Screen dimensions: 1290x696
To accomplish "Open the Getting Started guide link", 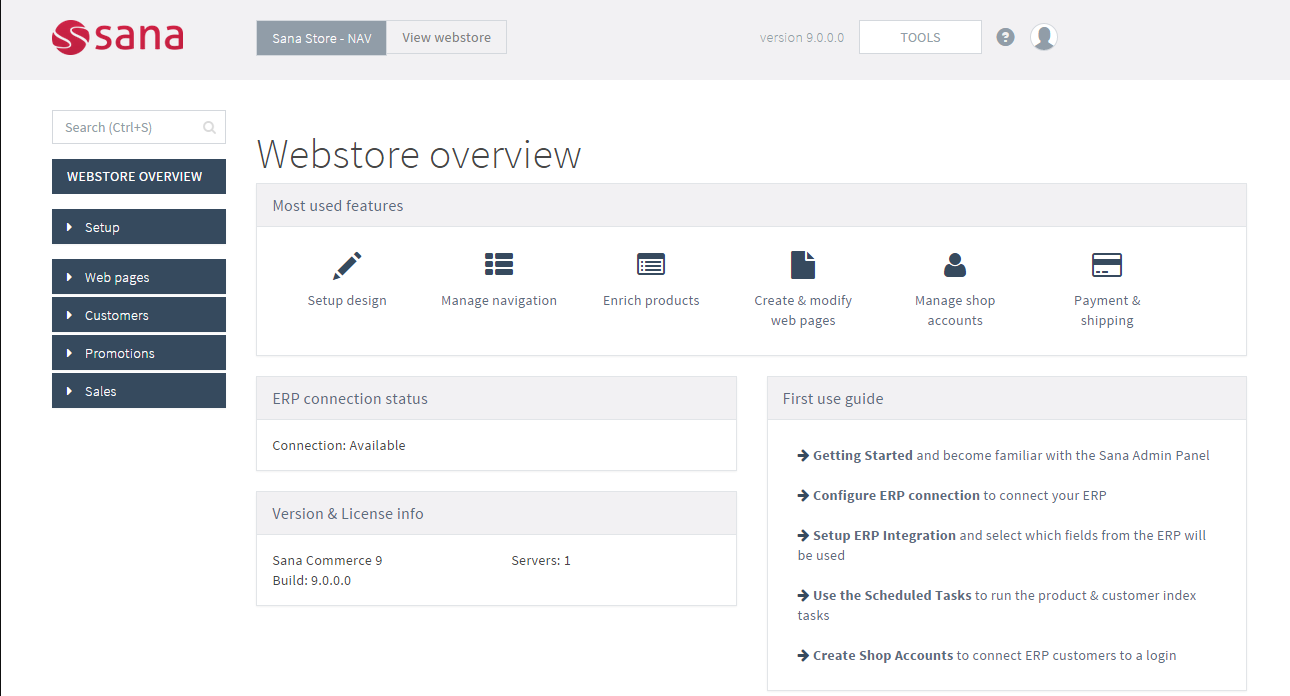I will pos(862,455).
